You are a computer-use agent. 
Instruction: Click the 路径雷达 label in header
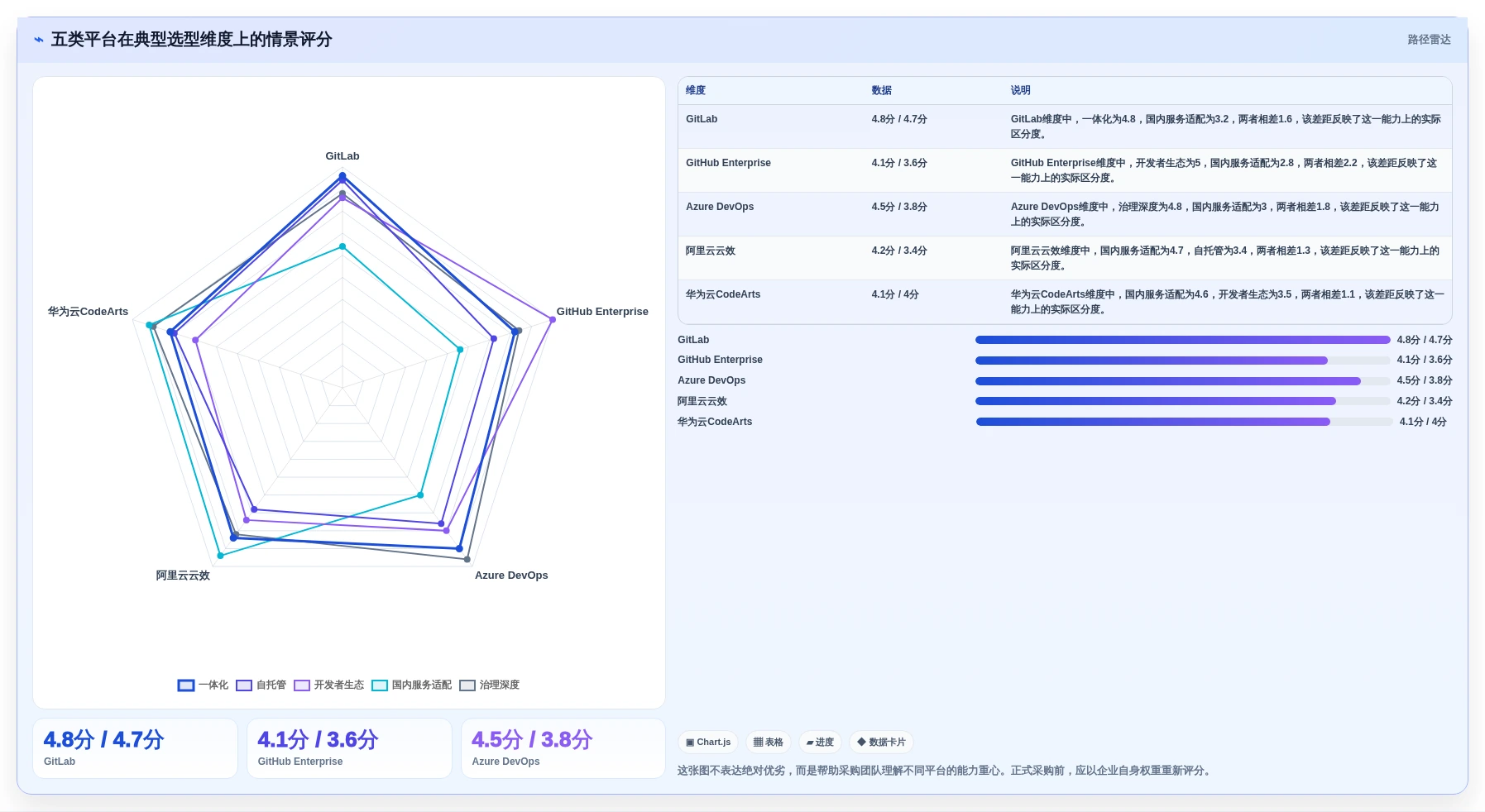pyautogui.click(x=1429, y=40)
